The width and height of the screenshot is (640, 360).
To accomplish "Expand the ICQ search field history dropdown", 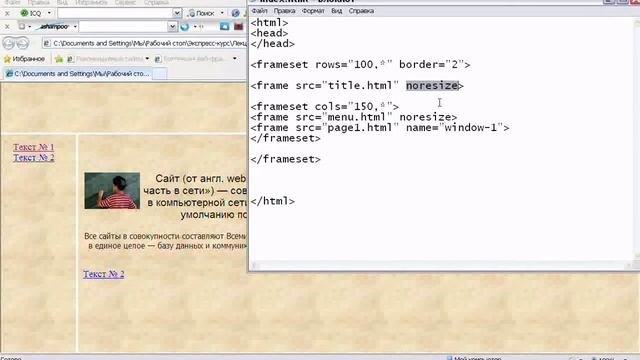I will (177, 13).
